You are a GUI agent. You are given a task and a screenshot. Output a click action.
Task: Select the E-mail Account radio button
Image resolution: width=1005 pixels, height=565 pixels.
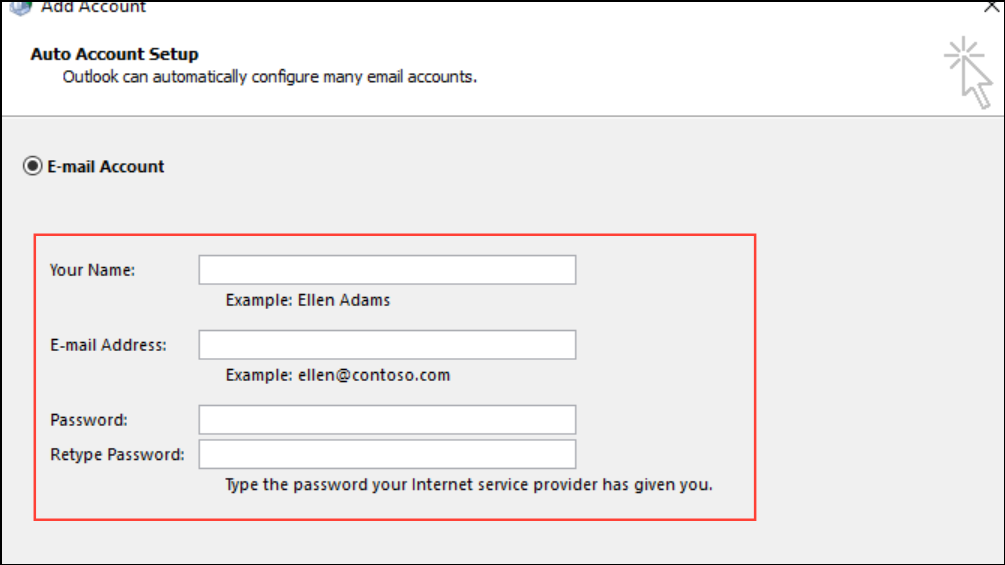pos(33,167)
